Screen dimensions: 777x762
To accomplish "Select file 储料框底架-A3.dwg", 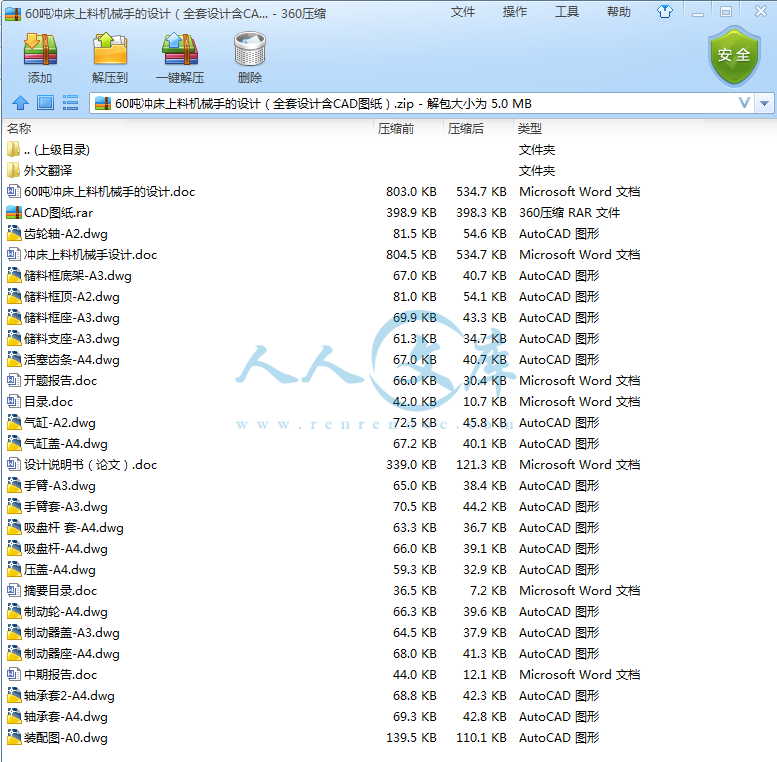I will 78,275.
